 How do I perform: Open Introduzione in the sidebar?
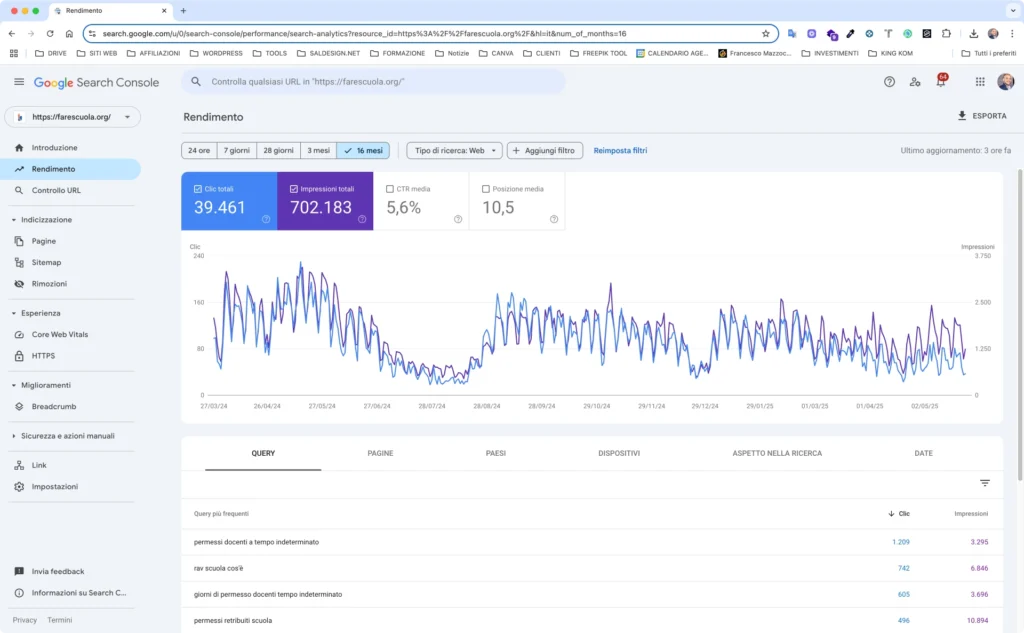click(71, 148)
